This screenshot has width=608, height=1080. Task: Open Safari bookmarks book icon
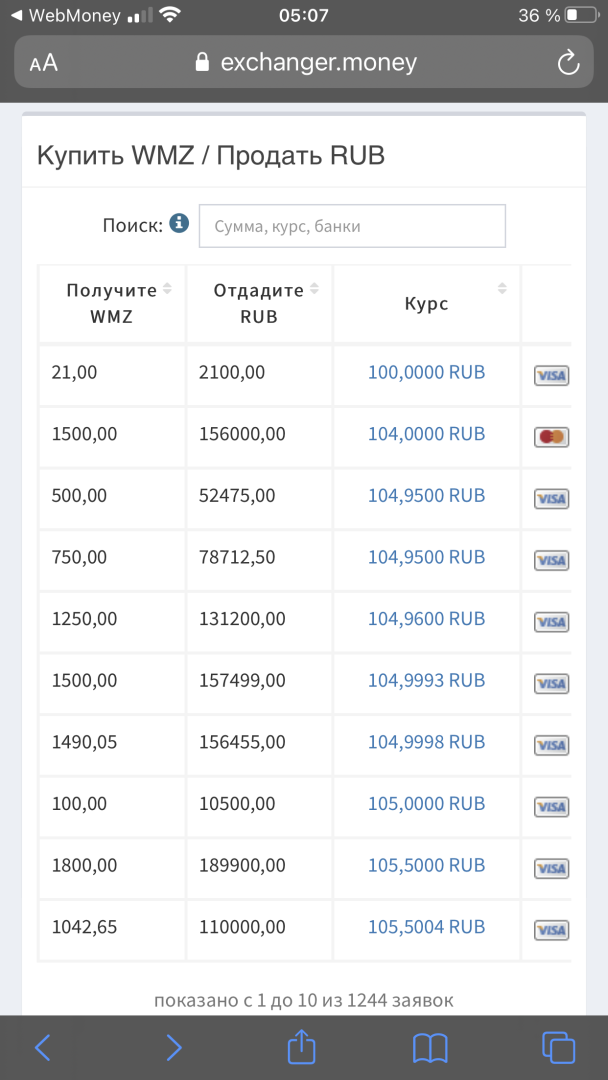430,1048
